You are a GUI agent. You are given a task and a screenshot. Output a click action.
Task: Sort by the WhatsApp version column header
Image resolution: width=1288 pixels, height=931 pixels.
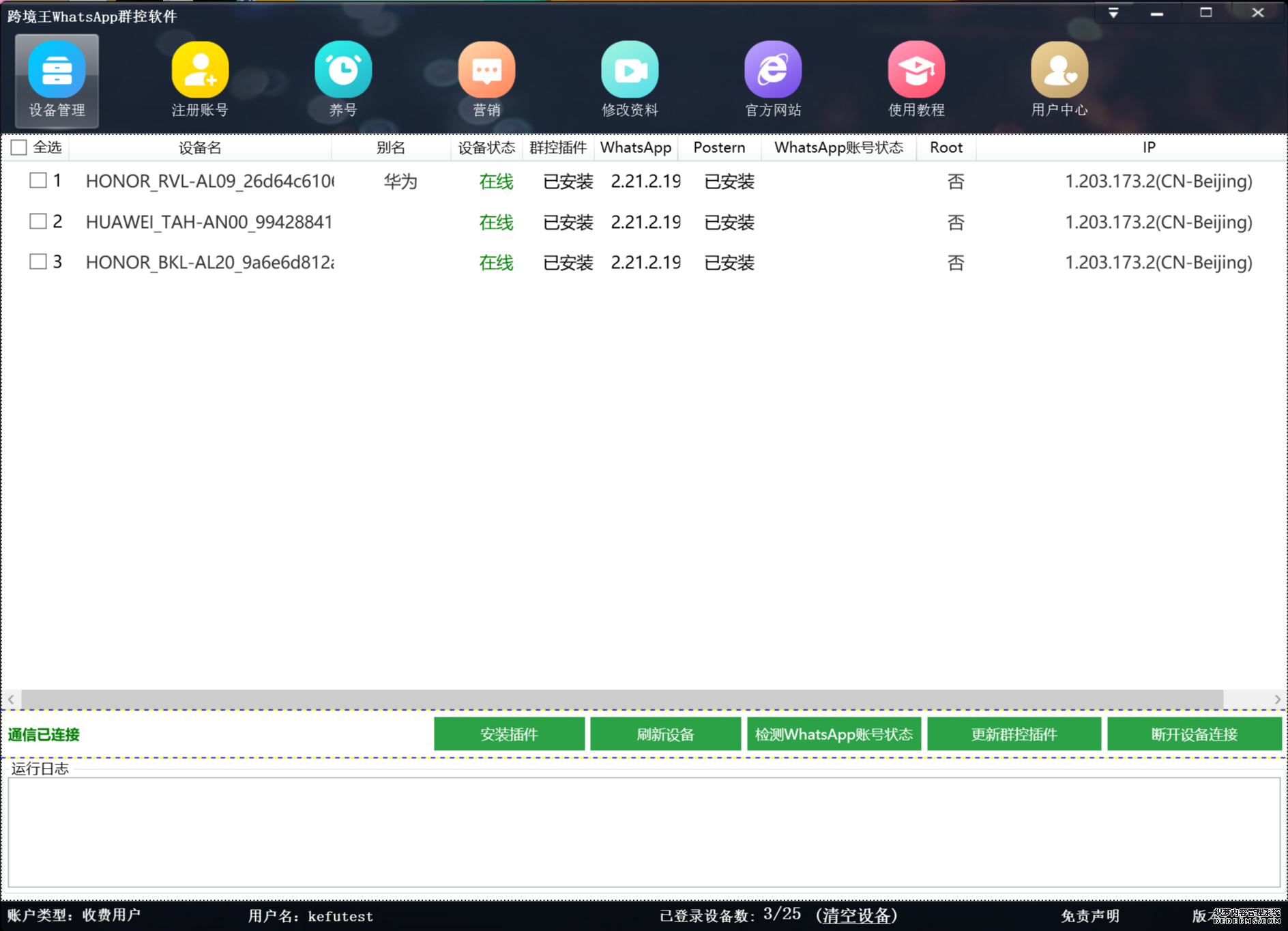point(636,147)
